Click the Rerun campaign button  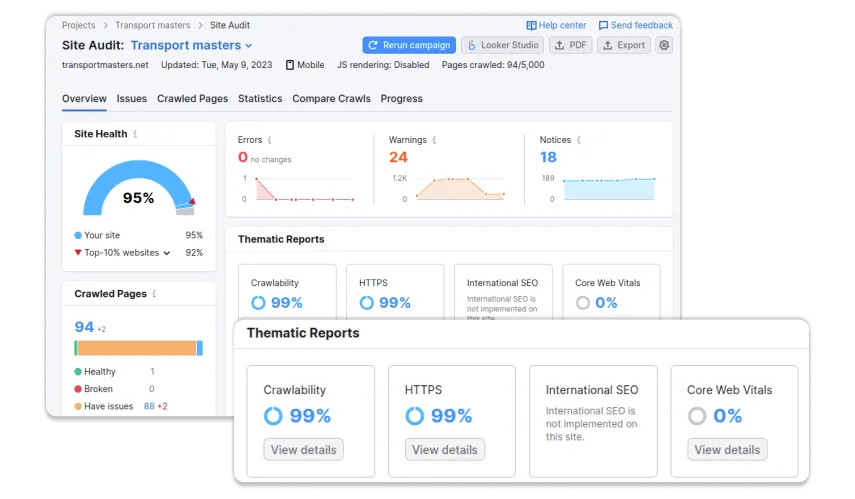[x=409, y=45]
